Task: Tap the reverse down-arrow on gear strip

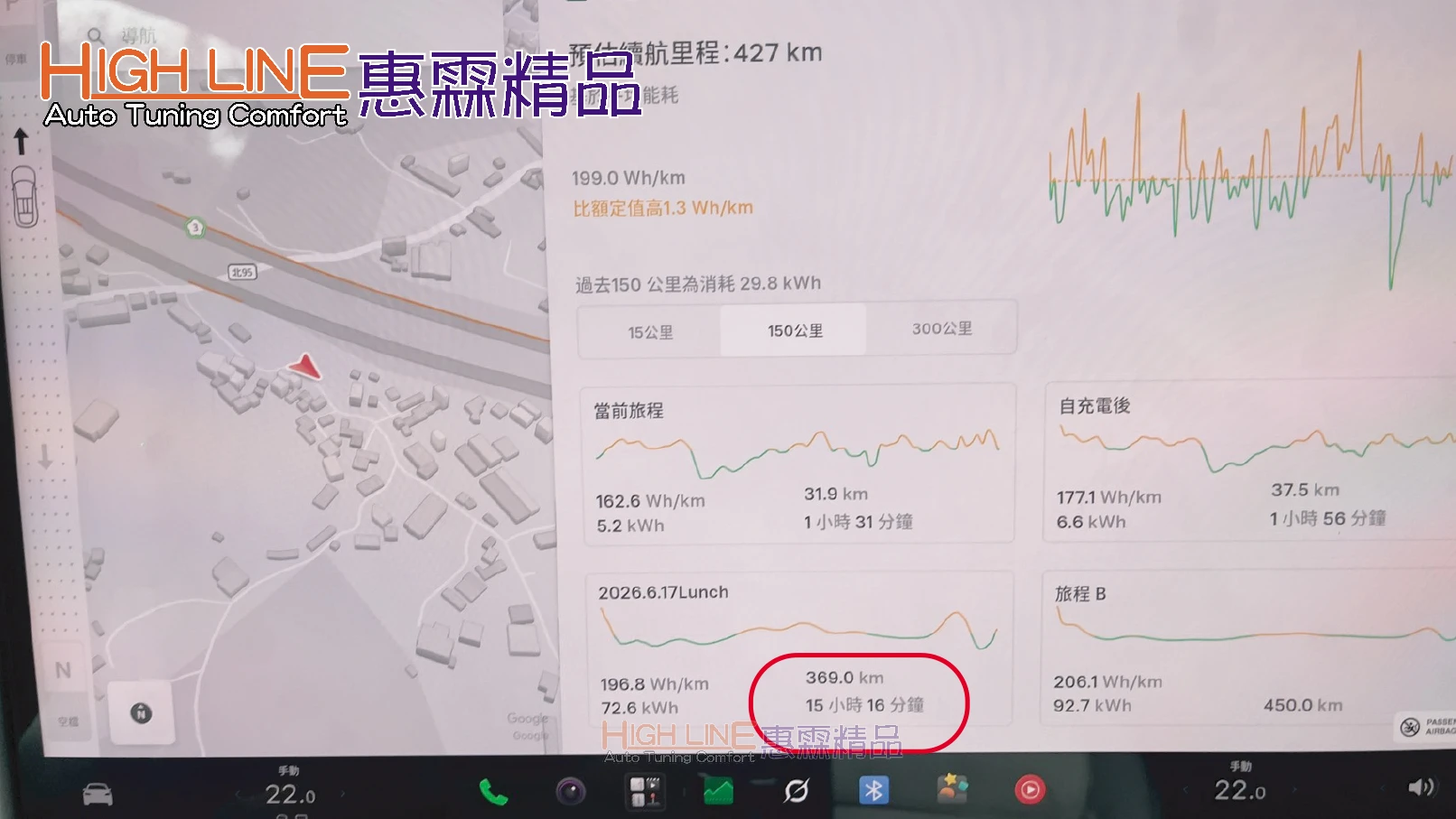Action: point(44,455)
